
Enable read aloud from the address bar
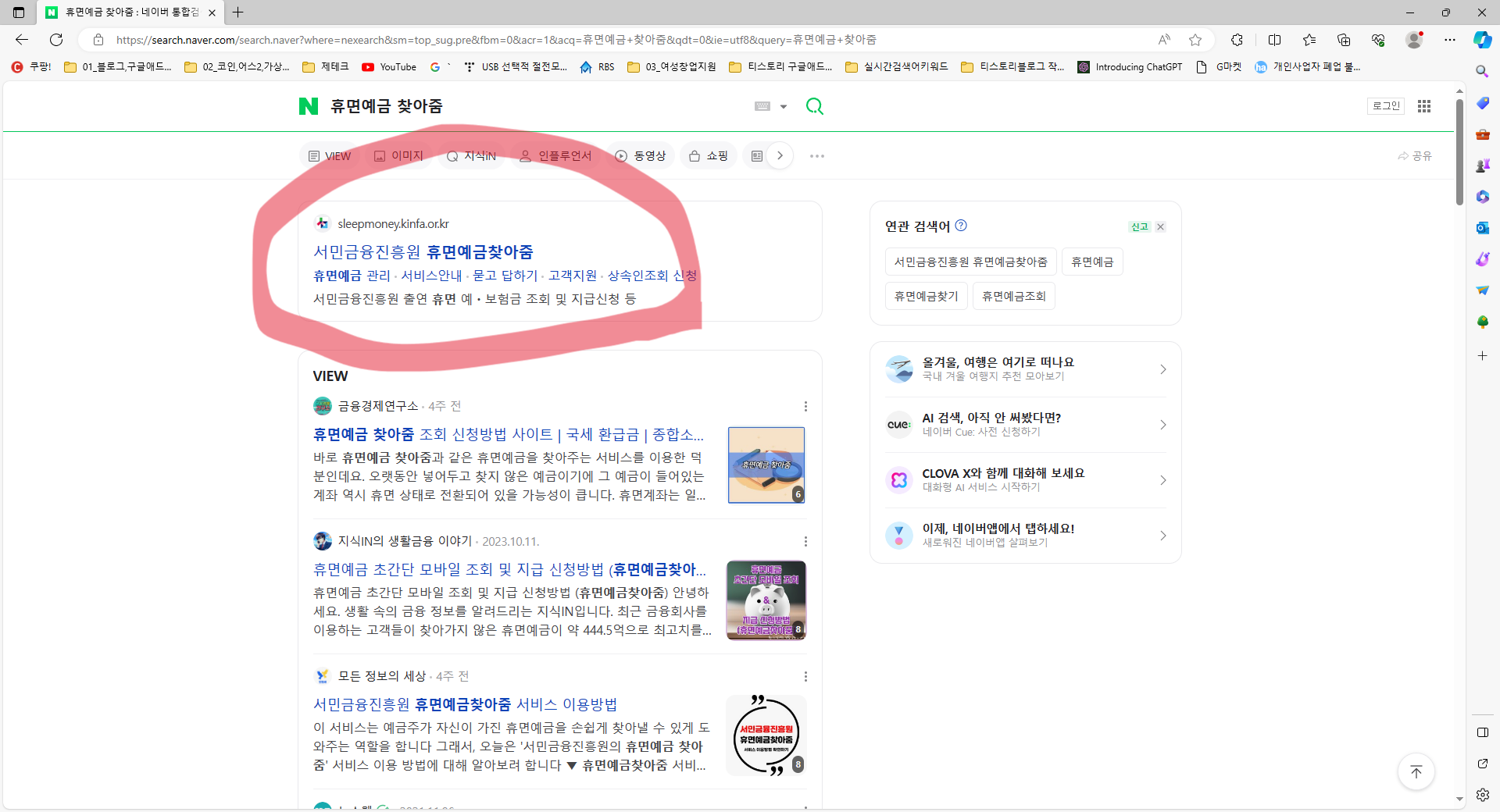[1164, 40]
